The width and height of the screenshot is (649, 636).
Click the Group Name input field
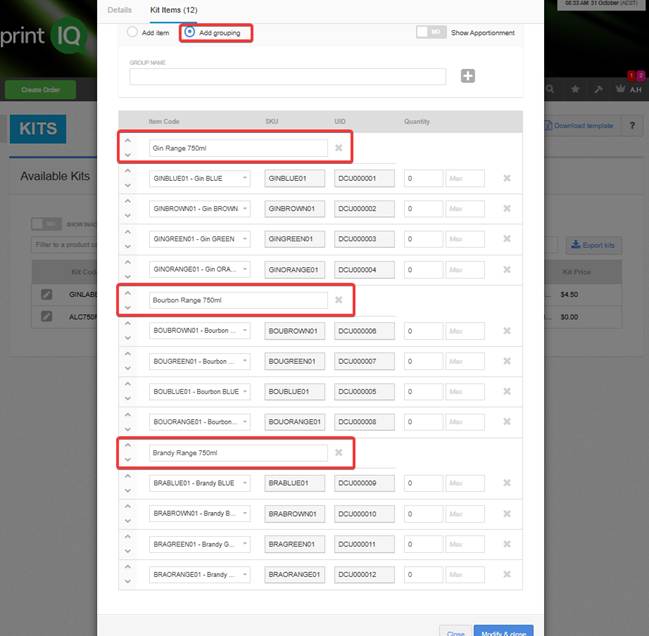coord(288,77)
